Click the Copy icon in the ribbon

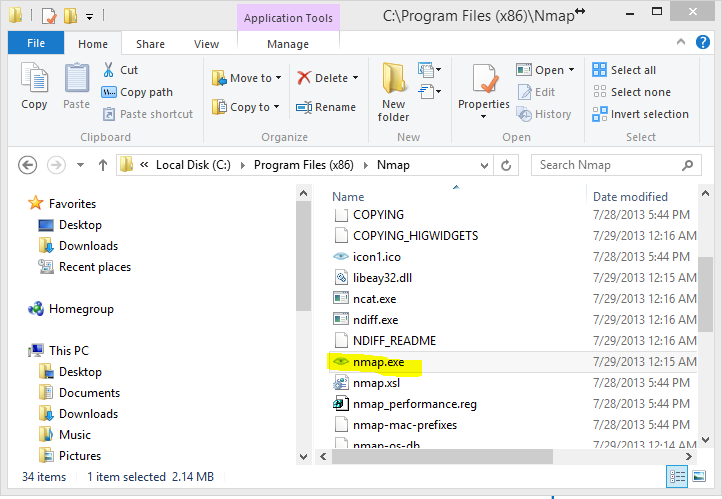(x=34, y=77)
